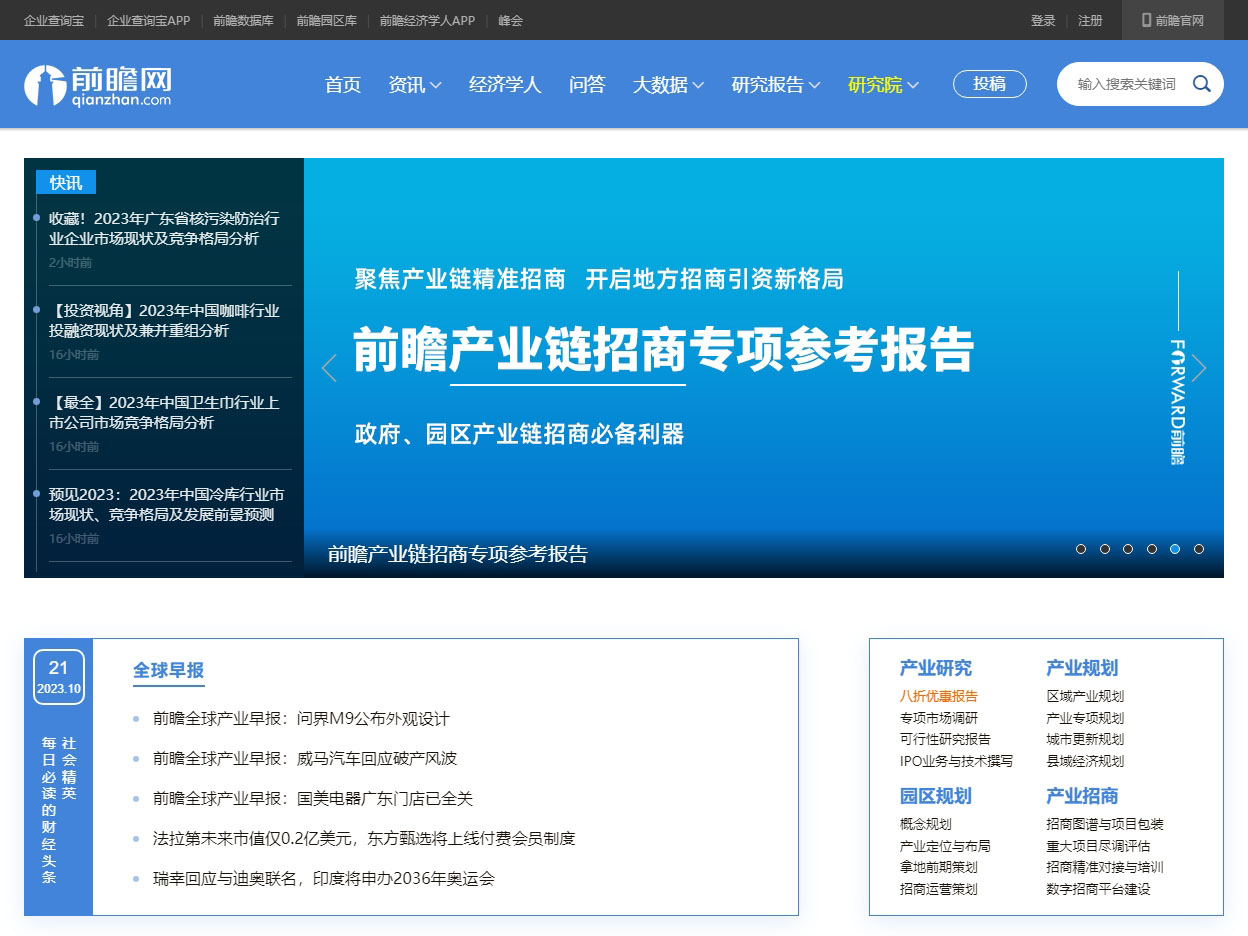Image resolution: width=1248 pixels, height=936 pixels.
Task: Open the 大数据 dropdown
Action: (x=667, y=86)
